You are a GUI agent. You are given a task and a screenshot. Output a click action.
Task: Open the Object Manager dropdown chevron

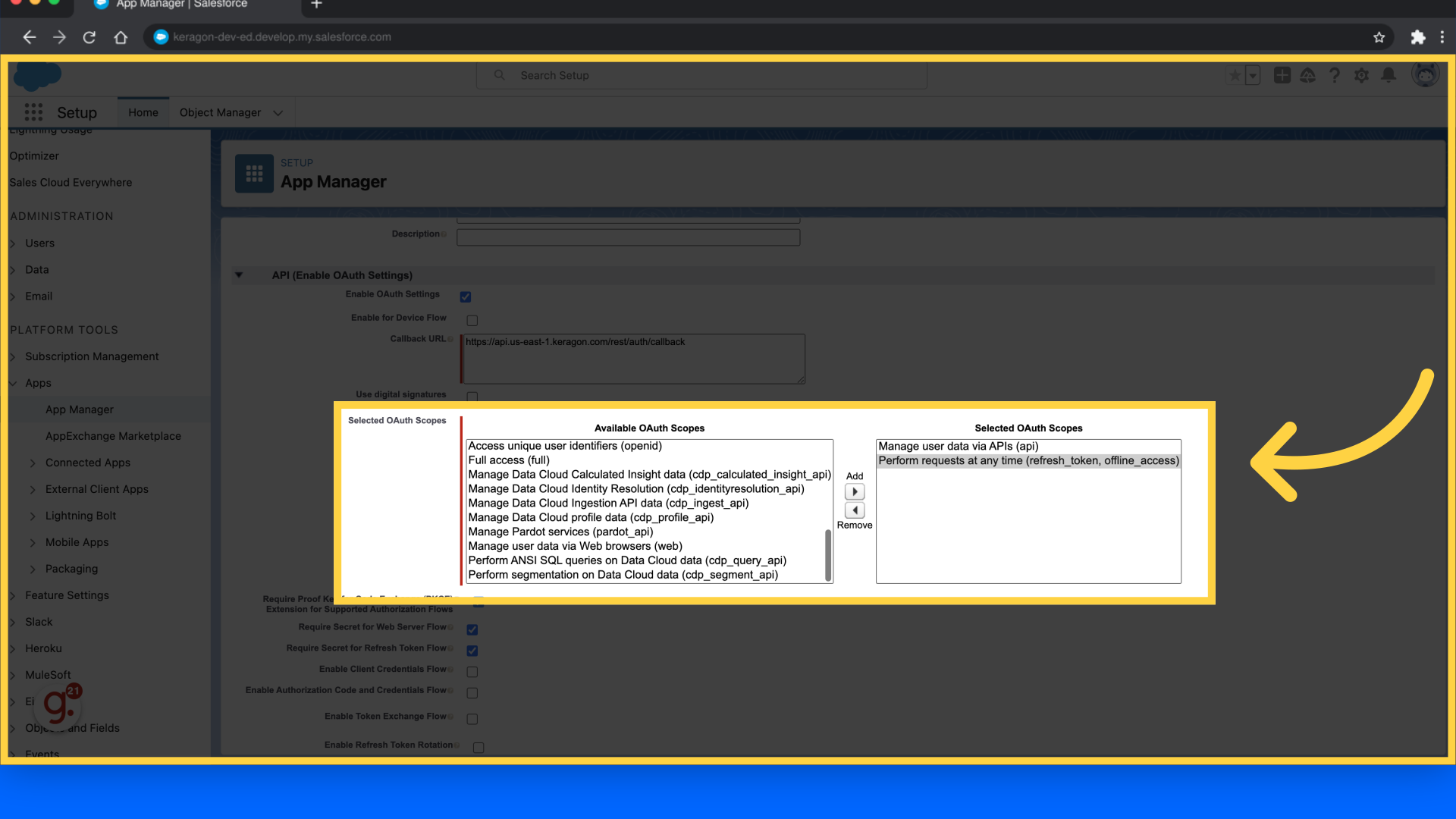pos(278,113)
